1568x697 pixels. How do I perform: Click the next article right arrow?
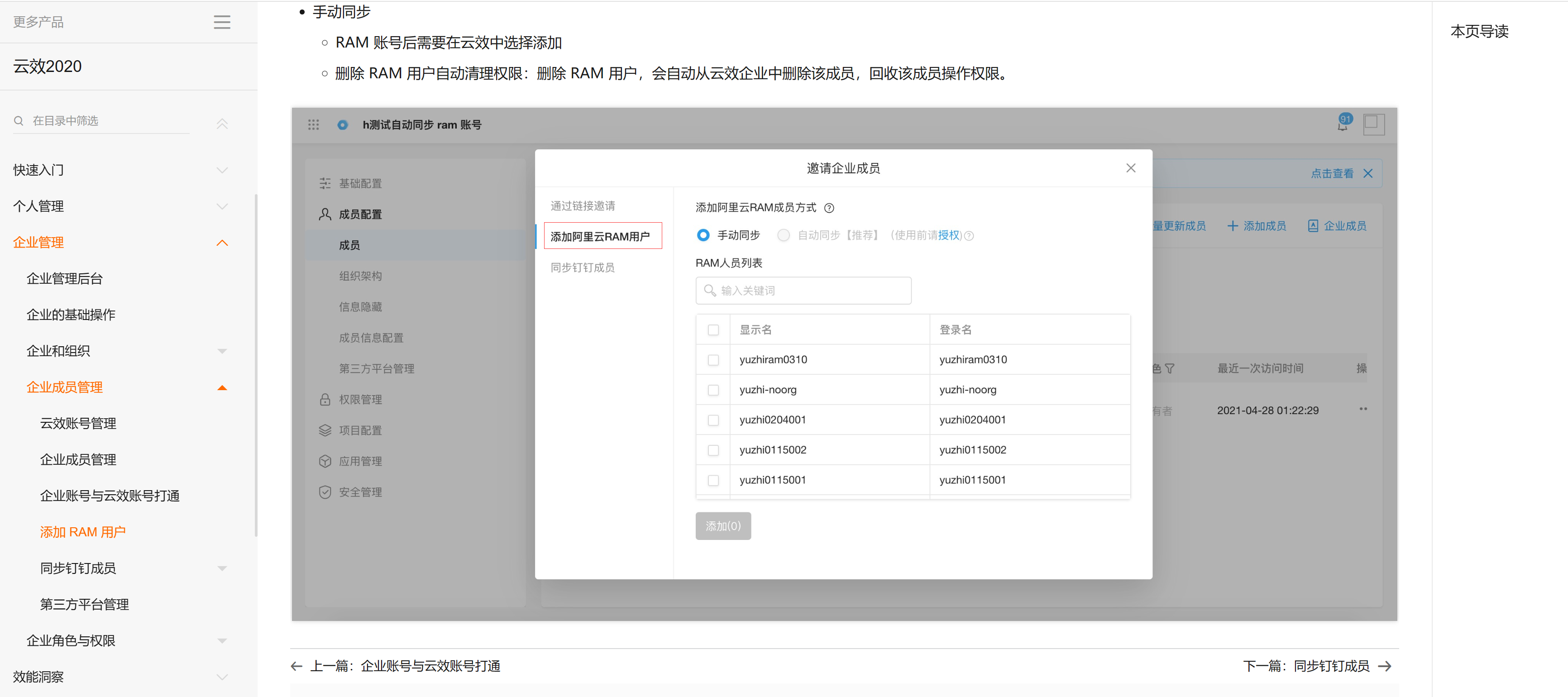point(1385,666)
